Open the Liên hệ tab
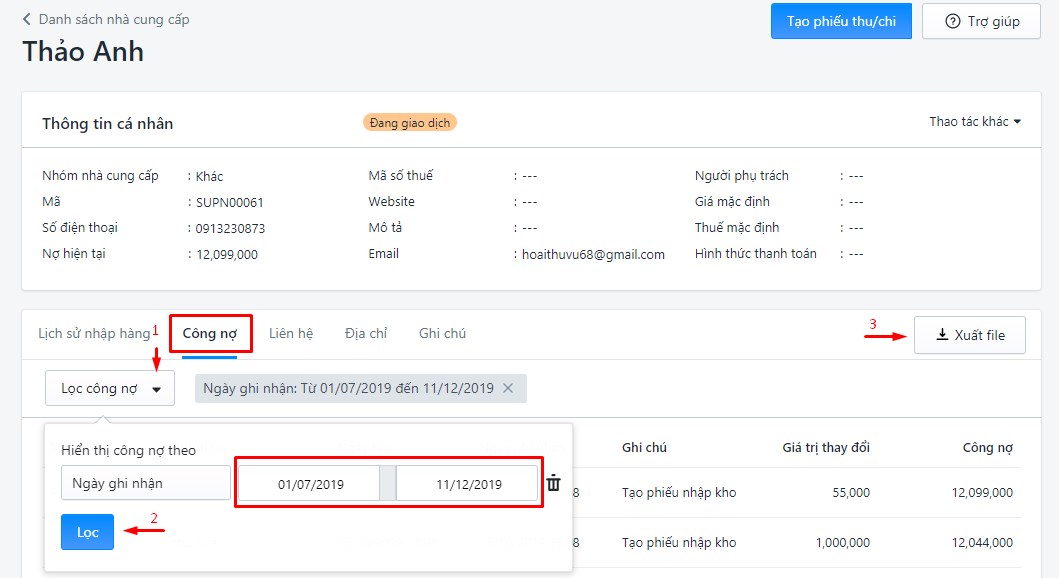Viewport: 1059px width, 578px height. click(290, 334)
